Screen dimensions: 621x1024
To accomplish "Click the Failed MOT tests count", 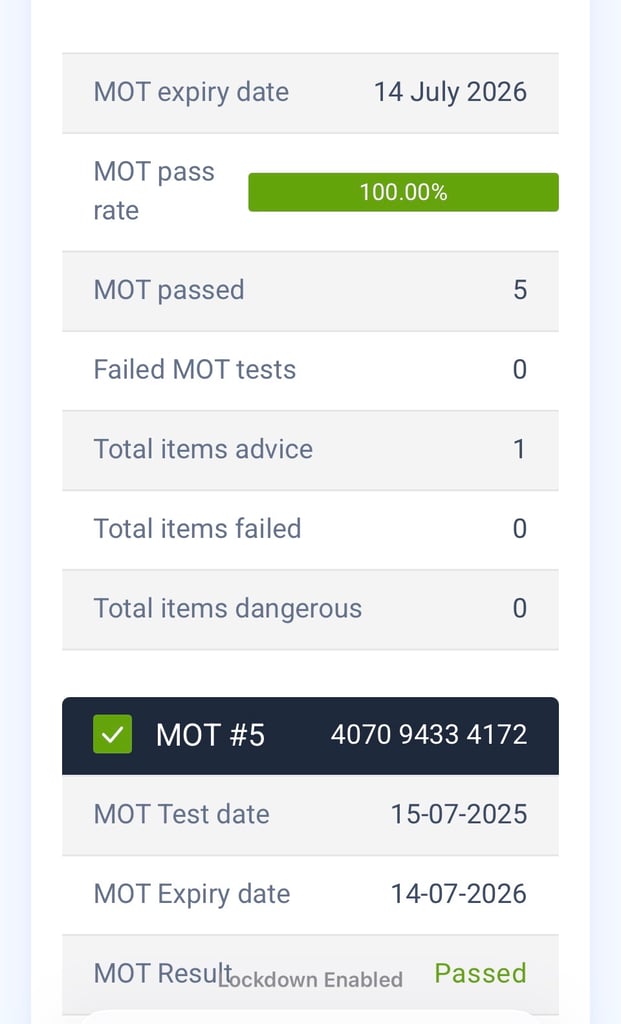I will coord(519,369).
